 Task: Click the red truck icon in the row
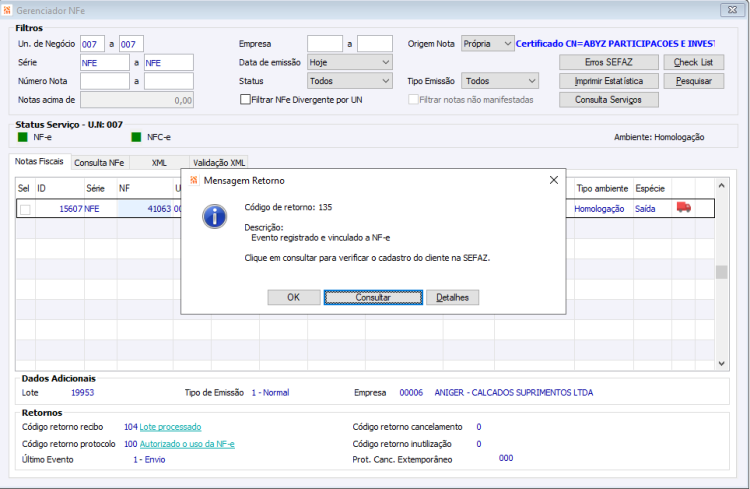click(x=684, y=207)
